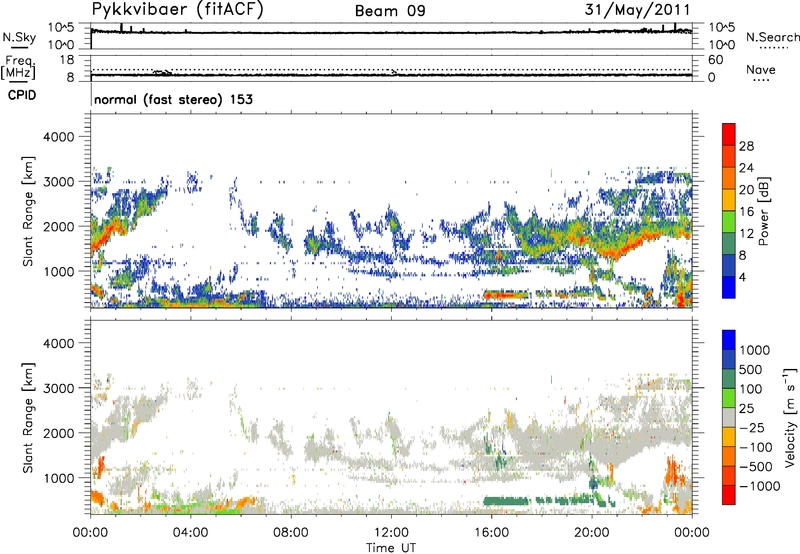This screenshot has width=800, height=554.
Task: Click the '4000' tick on the velocity panel
Action: [58, 343]
